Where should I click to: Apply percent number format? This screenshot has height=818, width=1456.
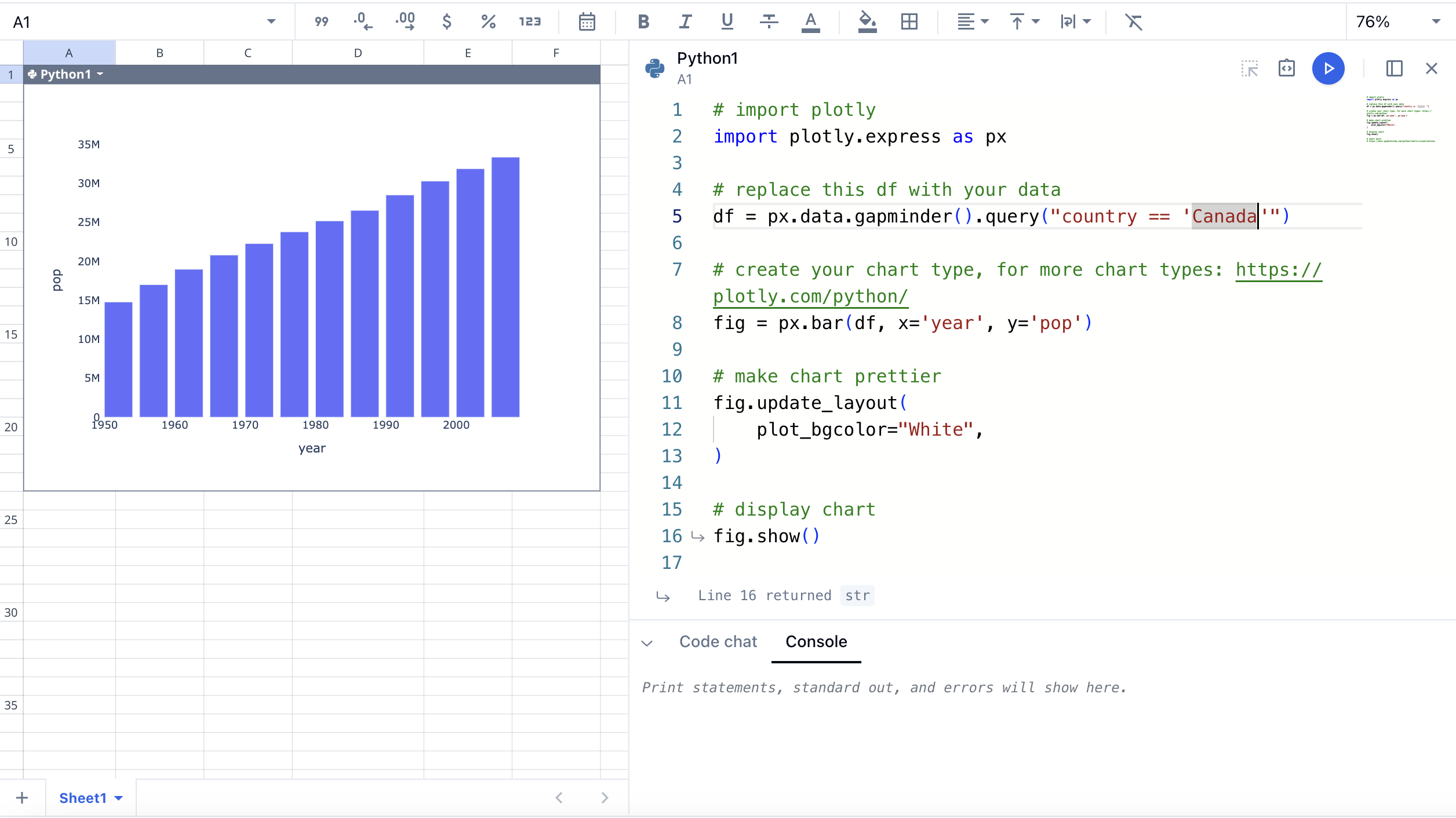488,22
